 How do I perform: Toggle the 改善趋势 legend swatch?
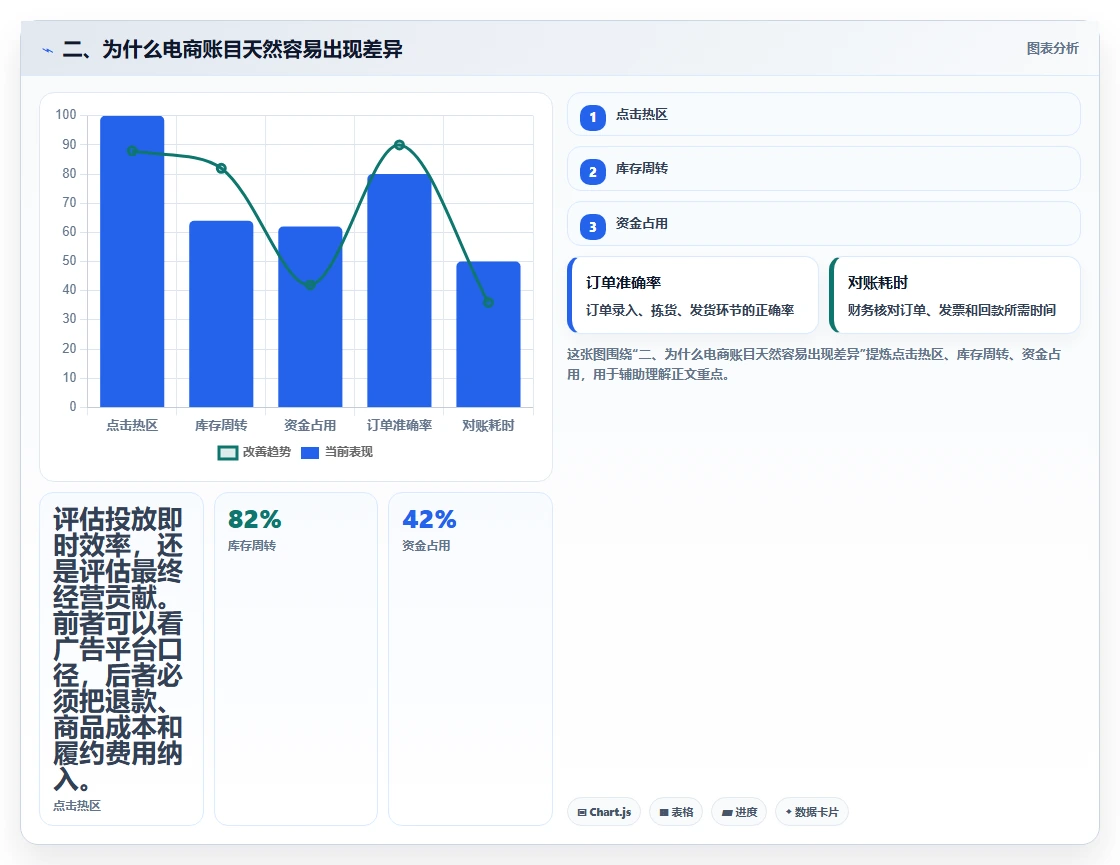coord(227,453)
